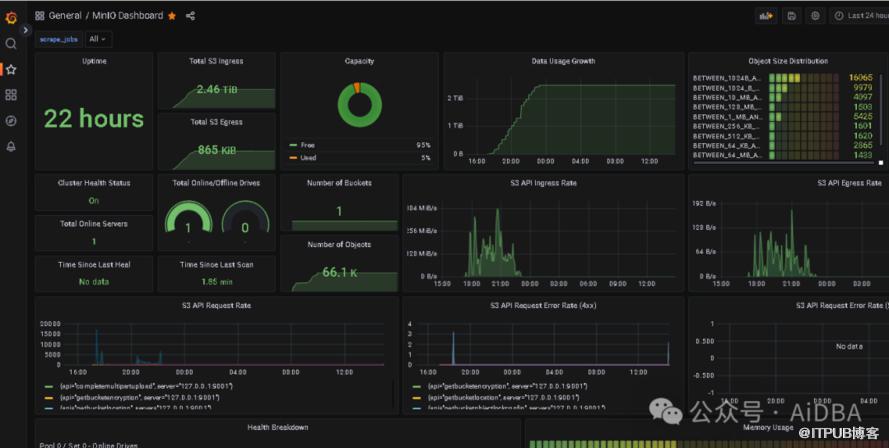Open the Dashboards grid icon in sidebar

pyautogui.click(x=11, y=95)
